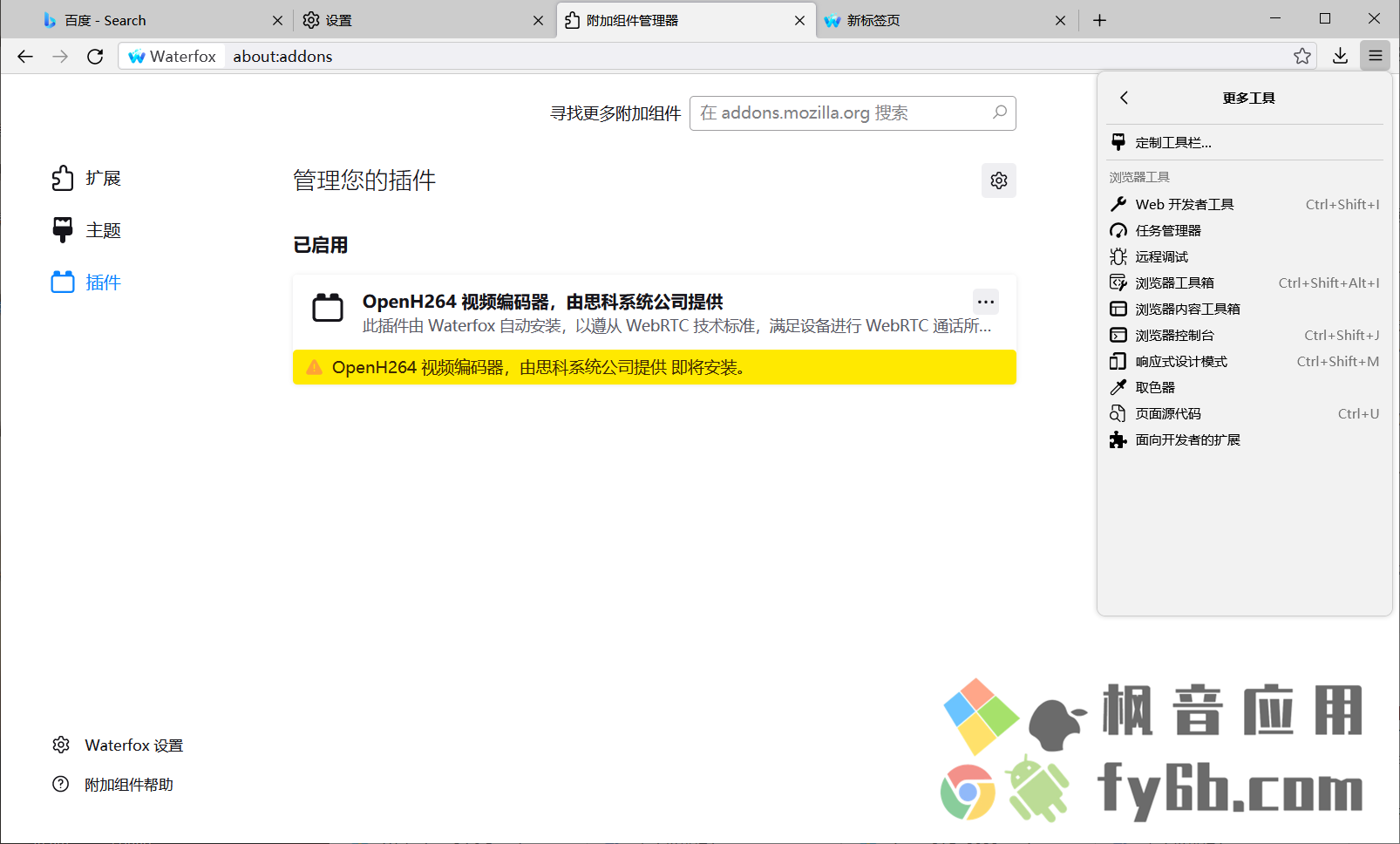Focus the addons.mozilla.org search box

click(x=853, y=113)
